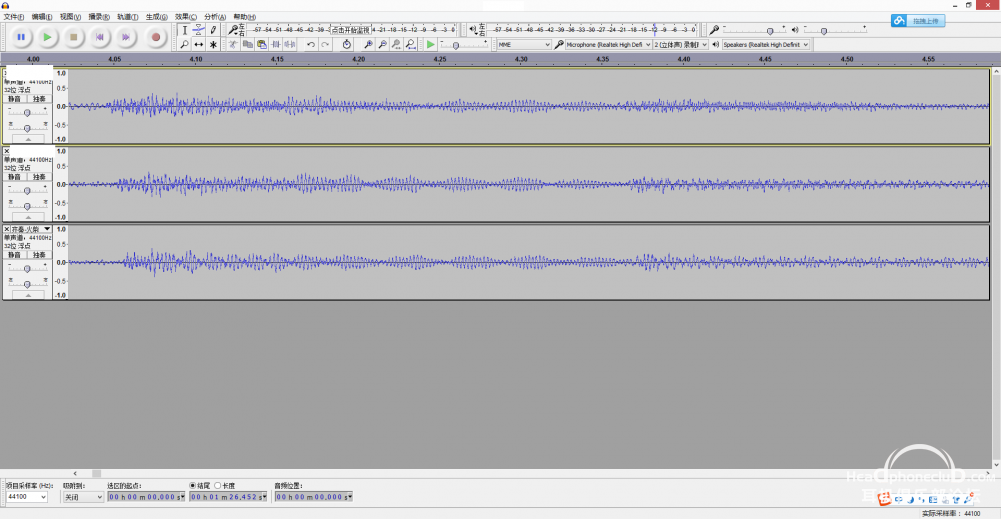This screenshot has width=1001, height=519.
Task: Skip to end of project
Action: 126,37
